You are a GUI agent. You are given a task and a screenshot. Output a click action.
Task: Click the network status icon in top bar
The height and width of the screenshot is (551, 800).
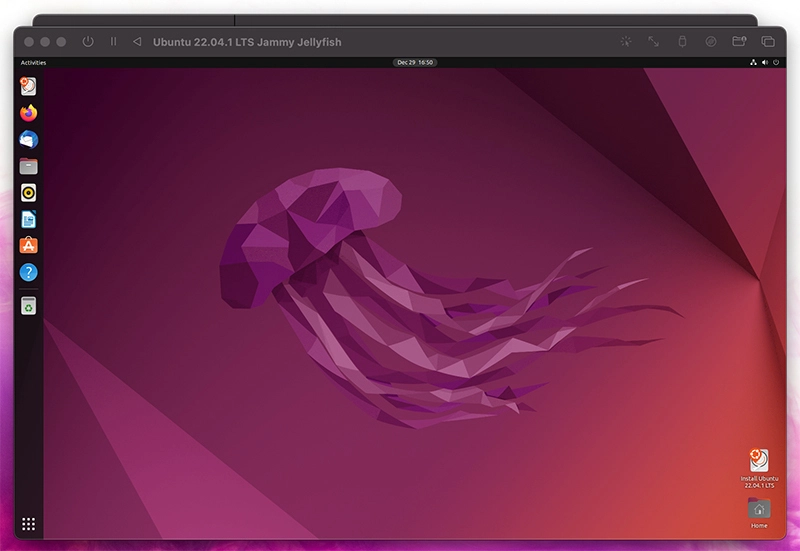pos(753,63)
